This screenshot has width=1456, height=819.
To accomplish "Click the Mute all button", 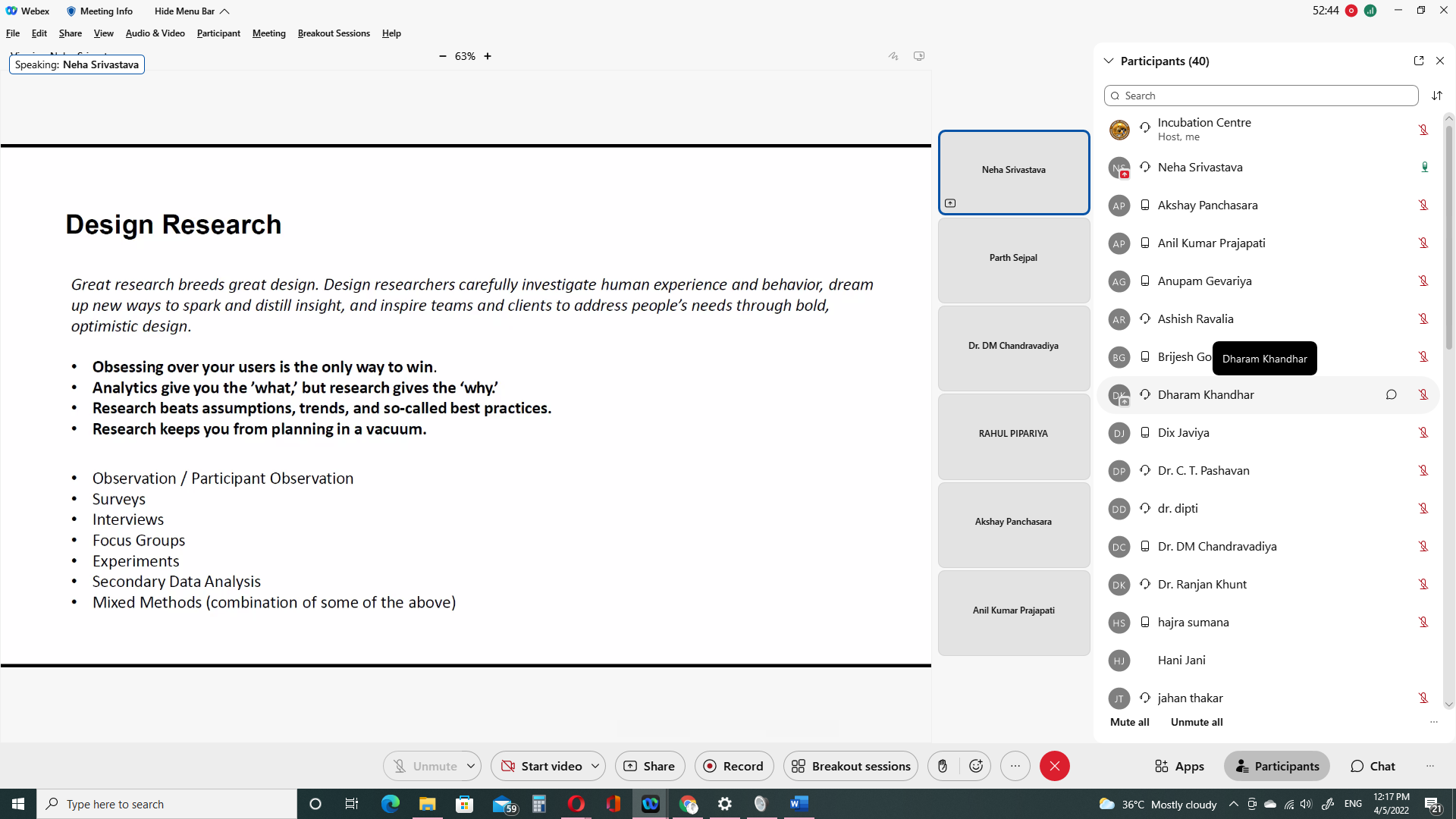I will (x=1129, y=722).
